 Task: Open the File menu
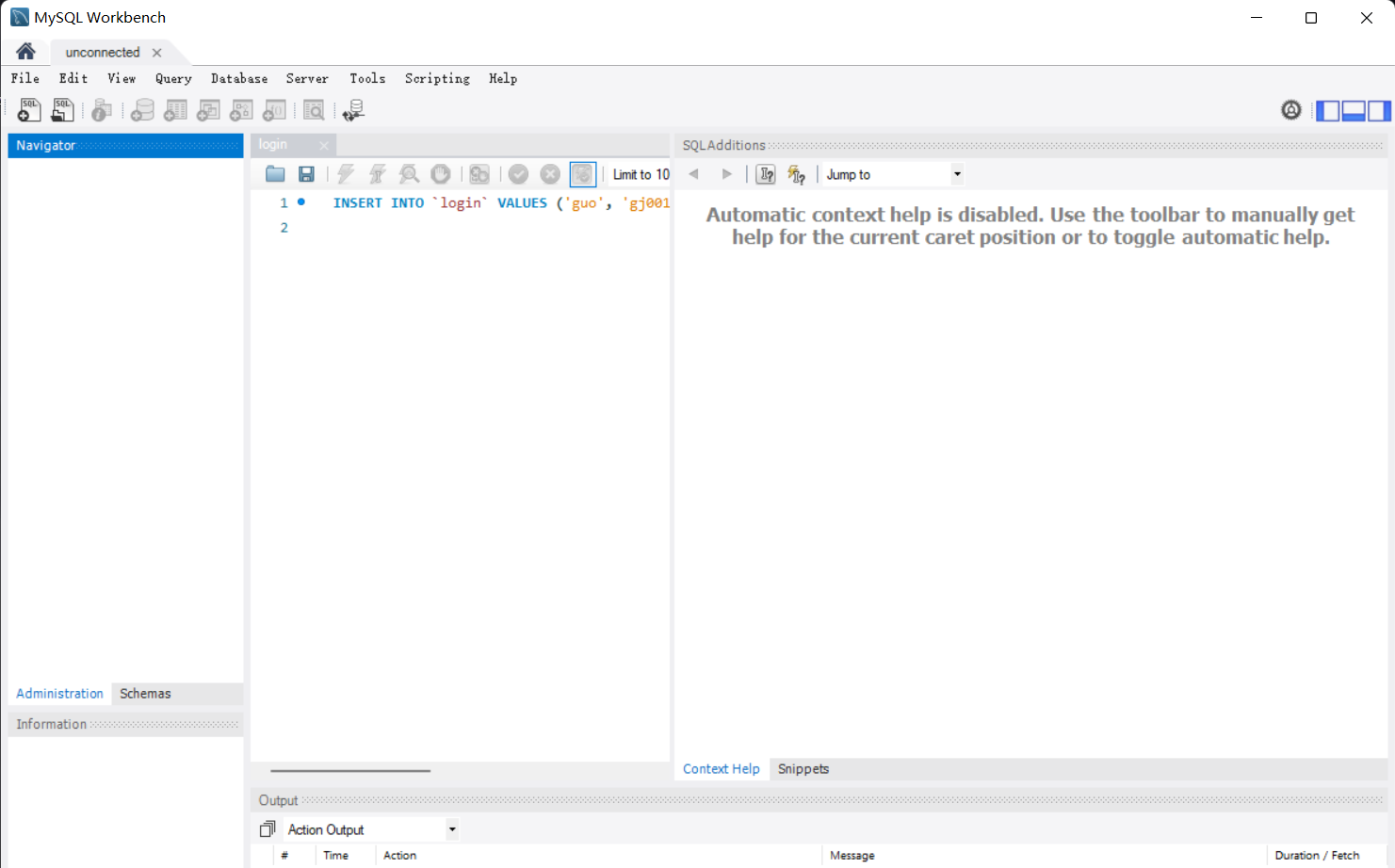pyautogui.click(x=25, y=78)
